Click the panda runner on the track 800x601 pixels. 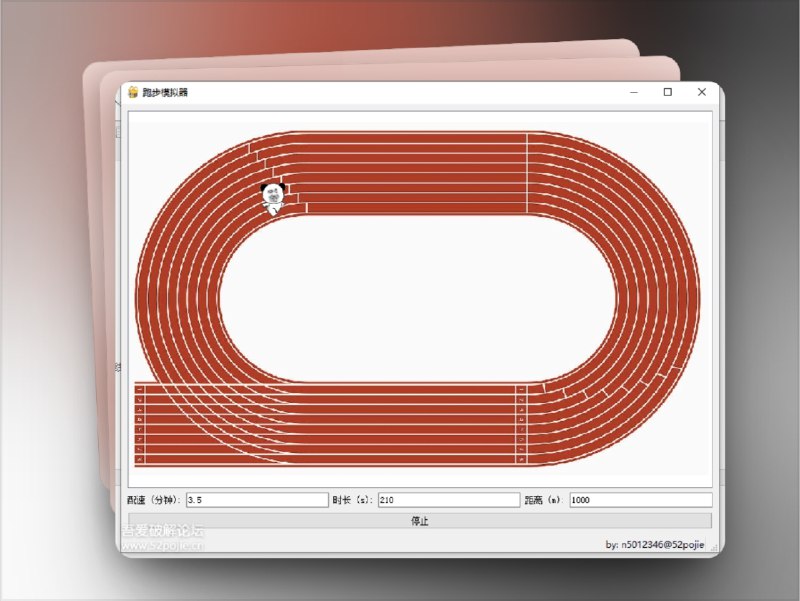(272, 197)
